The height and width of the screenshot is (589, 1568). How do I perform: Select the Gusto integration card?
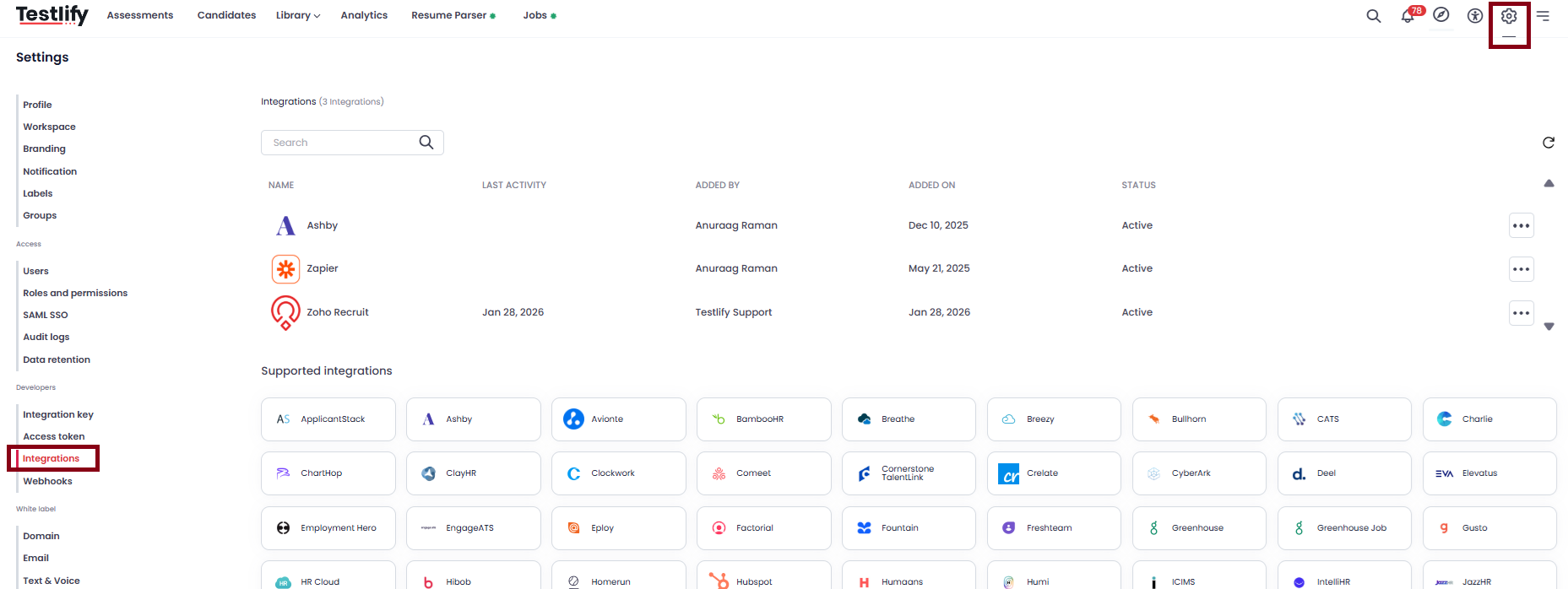click(1489, 528)
